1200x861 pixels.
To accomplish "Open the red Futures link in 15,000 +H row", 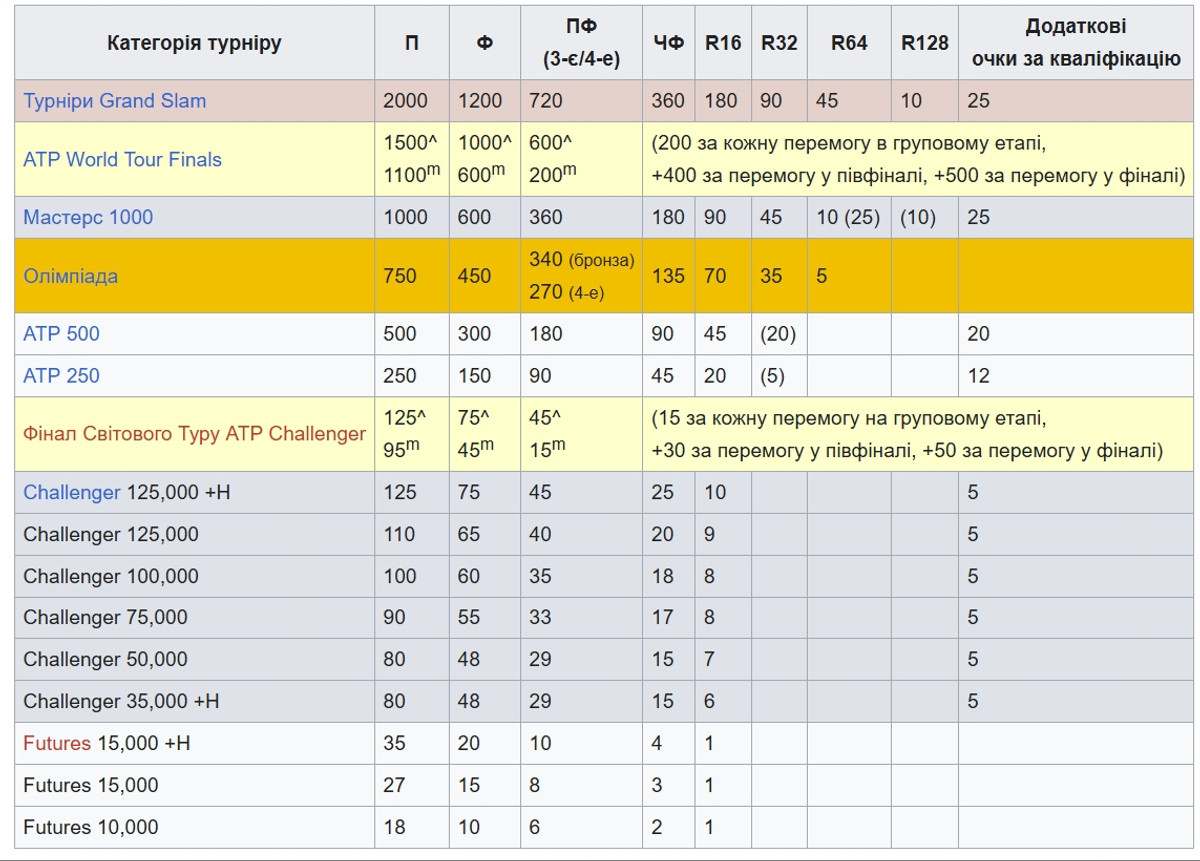I will 57,744.
